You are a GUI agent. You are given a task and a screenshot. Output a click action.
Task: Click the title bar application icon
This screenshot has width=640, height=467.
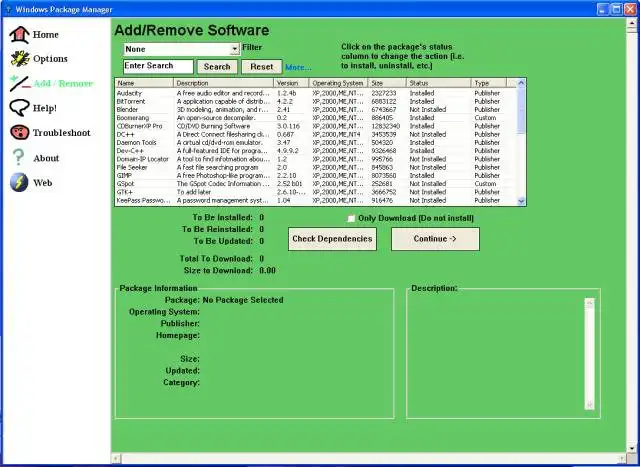tap(7, 9)
